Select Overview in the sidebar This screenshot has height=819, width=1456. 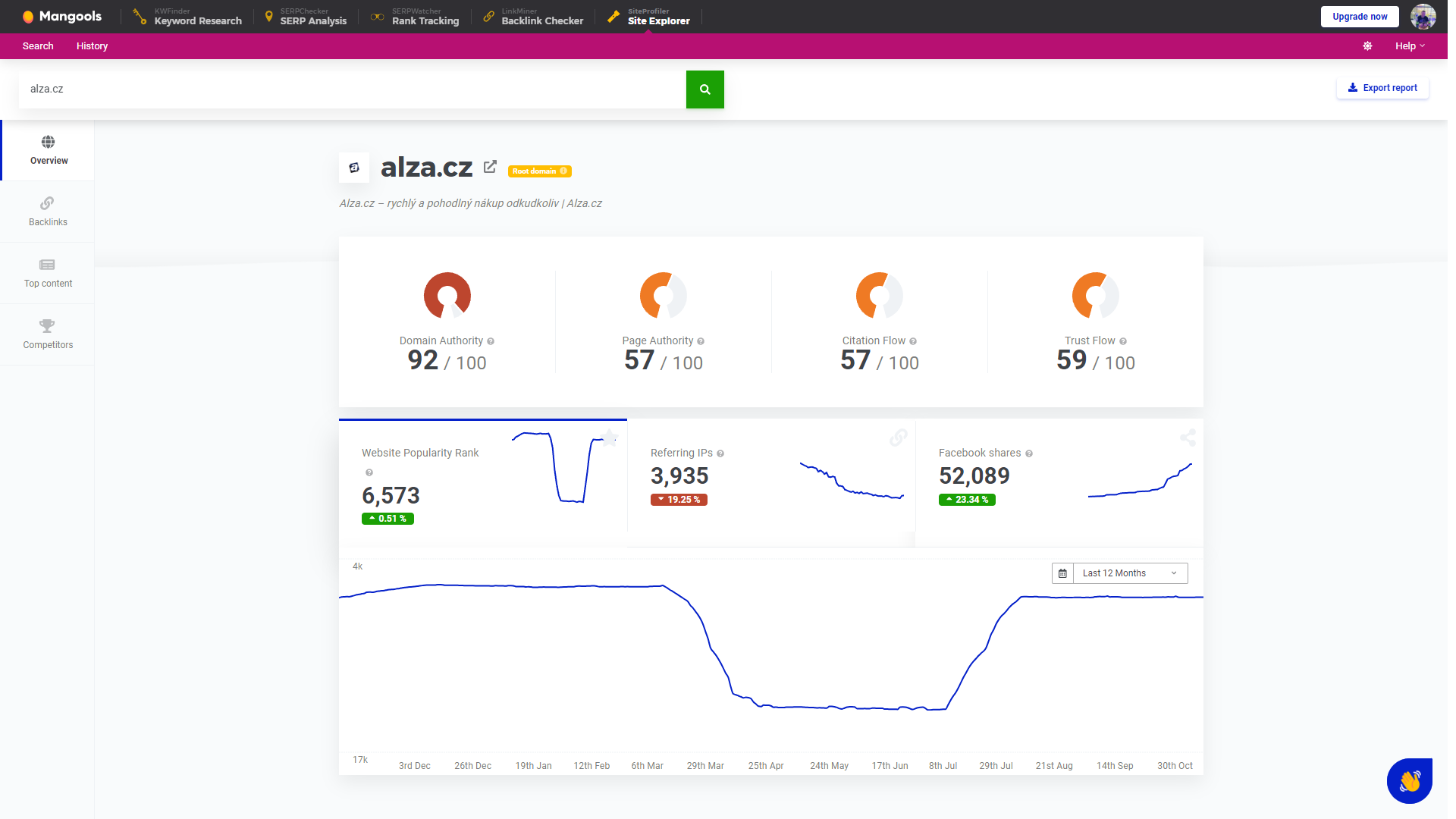[x=48, y=150]
